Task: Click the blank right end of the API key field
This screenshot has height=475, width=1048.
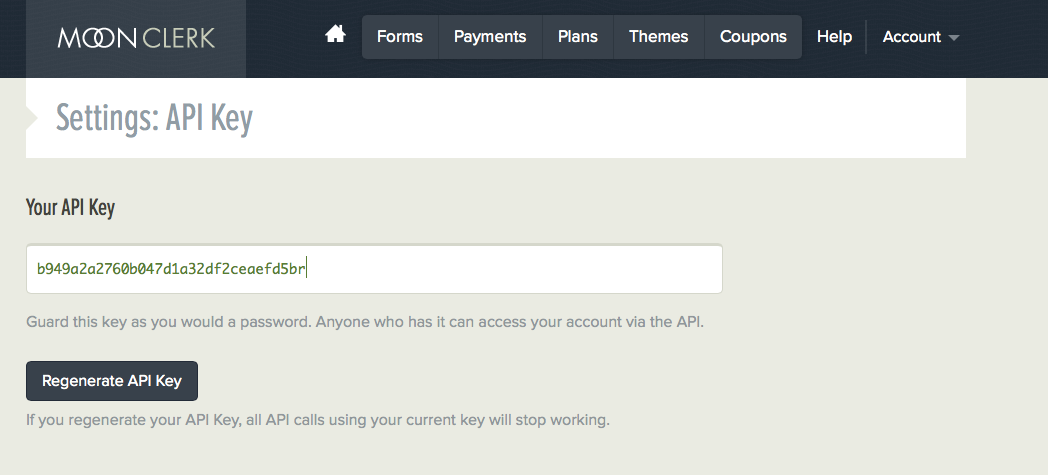Action: [x=515, y=269]
